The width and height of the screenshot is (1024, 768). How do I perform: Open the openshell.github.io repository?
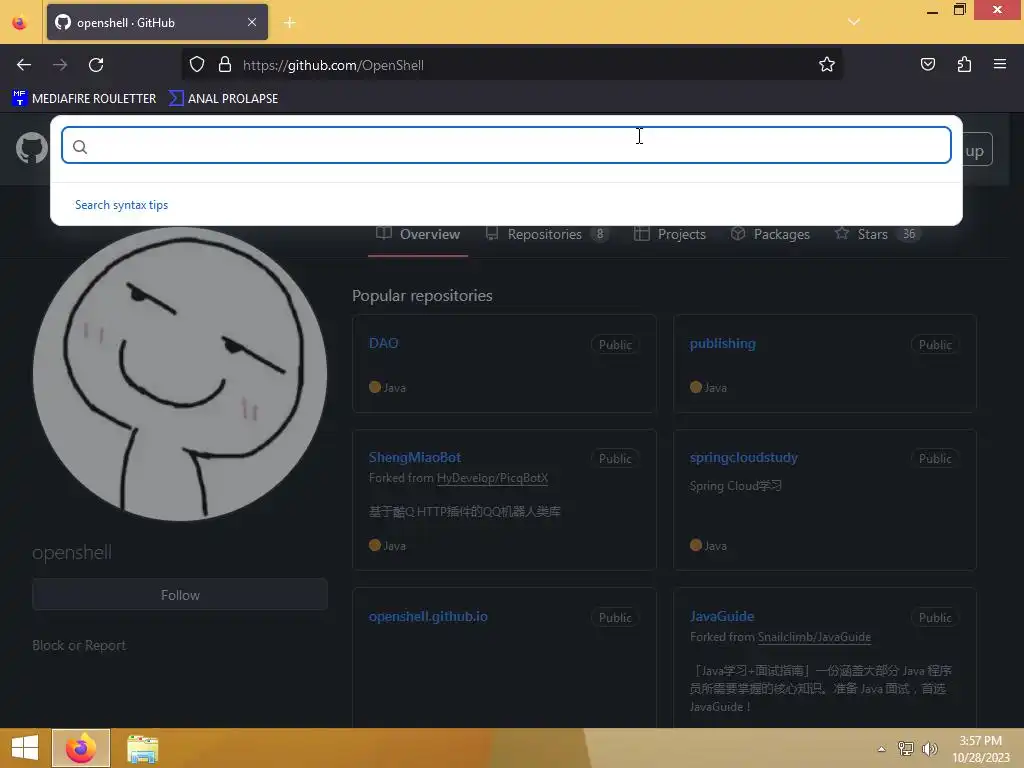point(428,616)
